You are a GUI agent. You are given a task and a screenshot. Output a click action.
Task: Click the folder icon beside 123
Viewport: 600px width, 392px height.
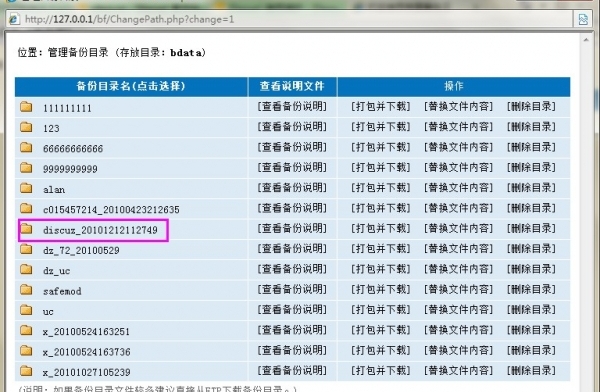click(26, 127)
